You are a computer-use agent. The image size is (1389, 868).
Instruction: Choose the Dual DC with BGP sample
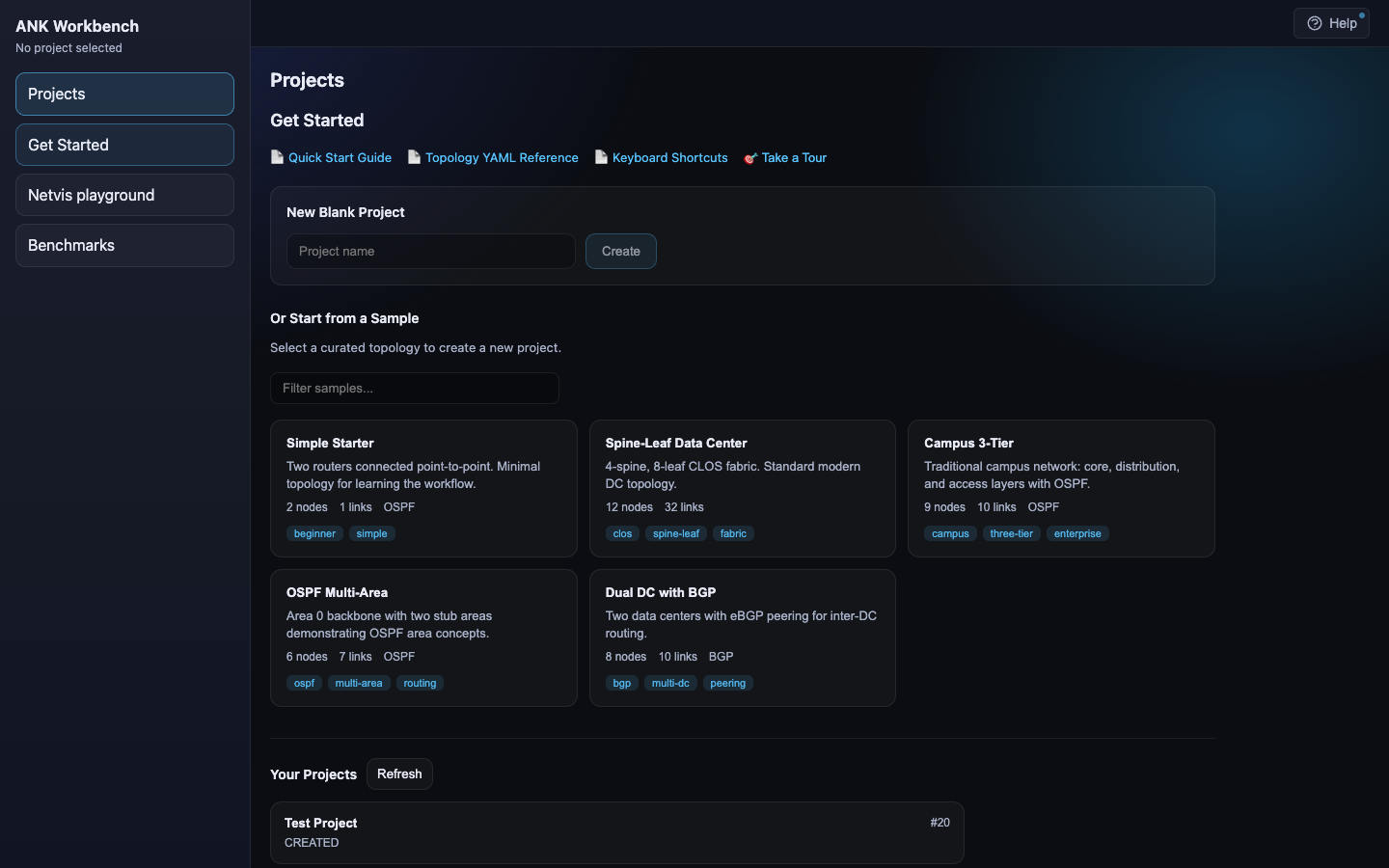click(x=742, y=637)
